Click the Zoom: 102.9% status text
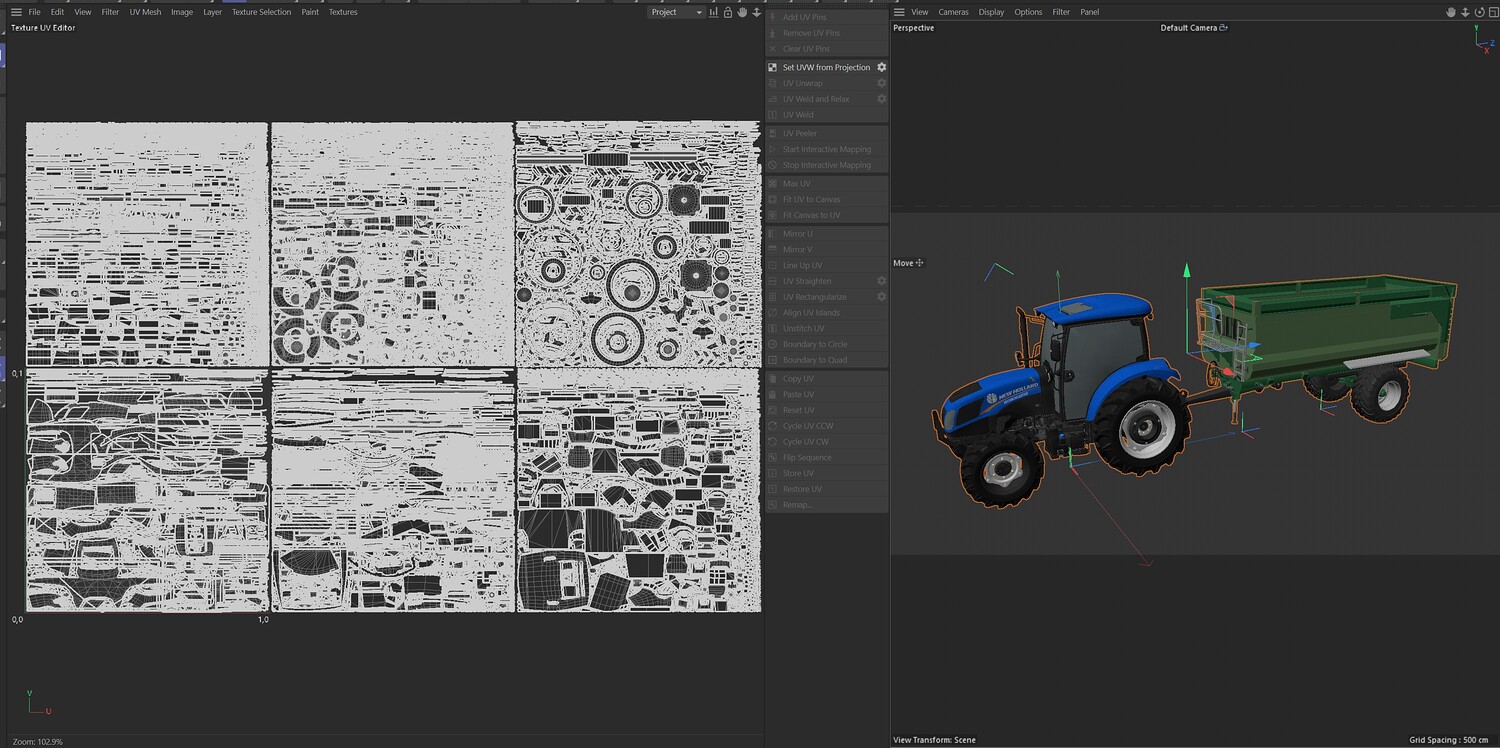Screen dimensions: 1500x748 pyautogui.click(x=38, y=742)
